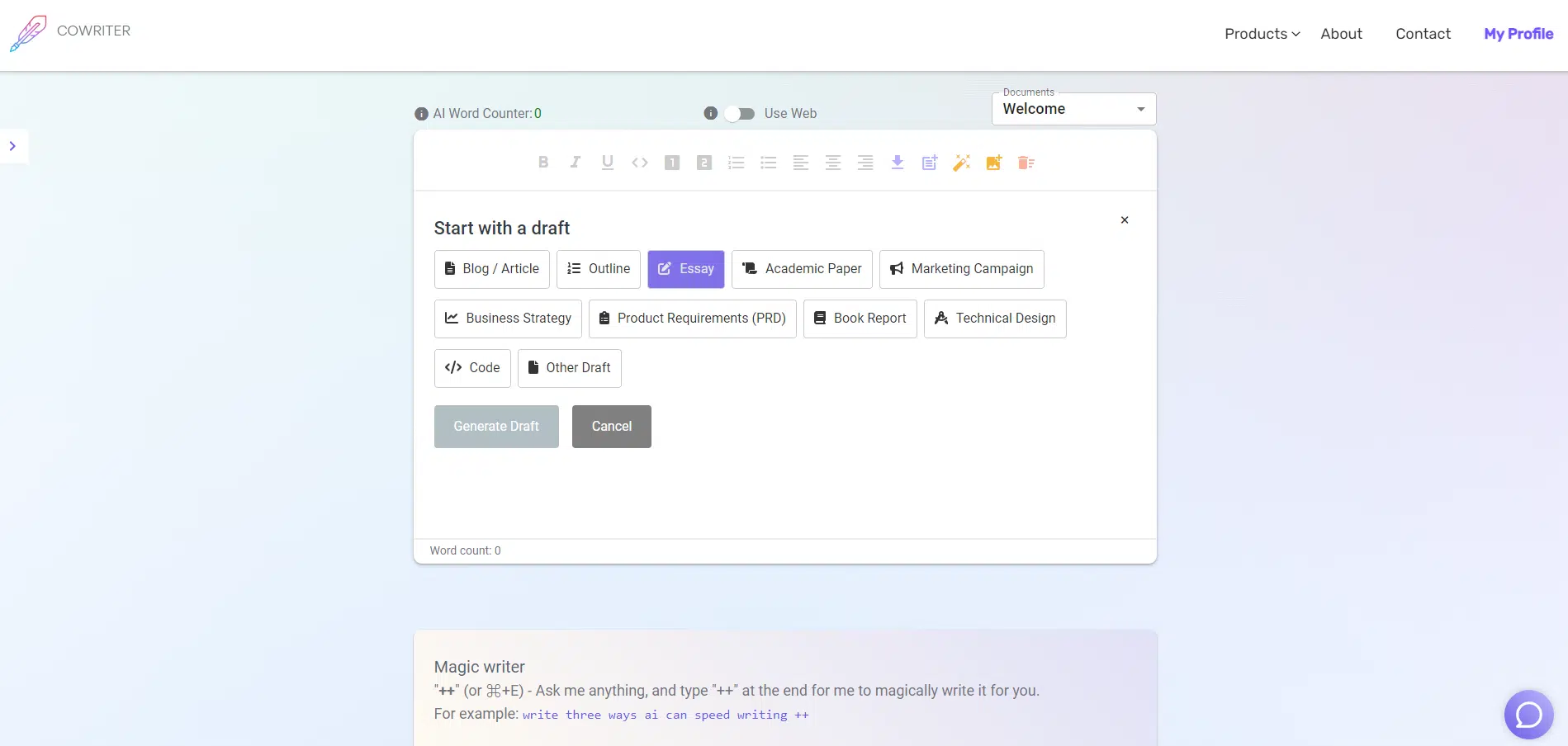
Task: Expand the left sidebar chevron
Action: click(12, 146)
